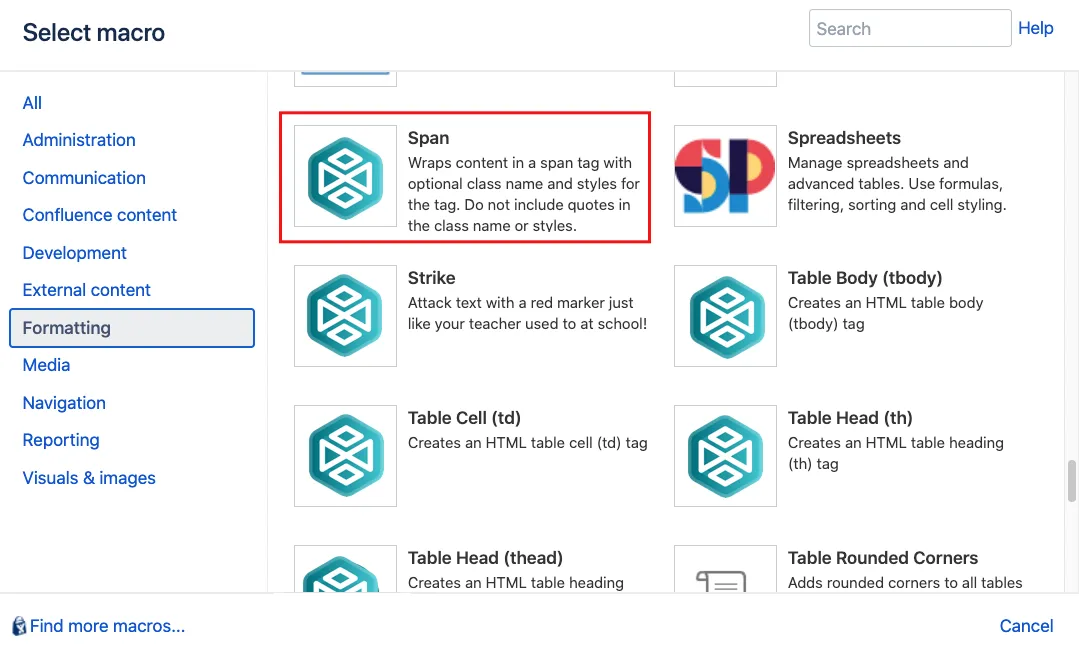1079x651 pixels.
Task: Click the Span macro description text
Action: click(524, 194)
